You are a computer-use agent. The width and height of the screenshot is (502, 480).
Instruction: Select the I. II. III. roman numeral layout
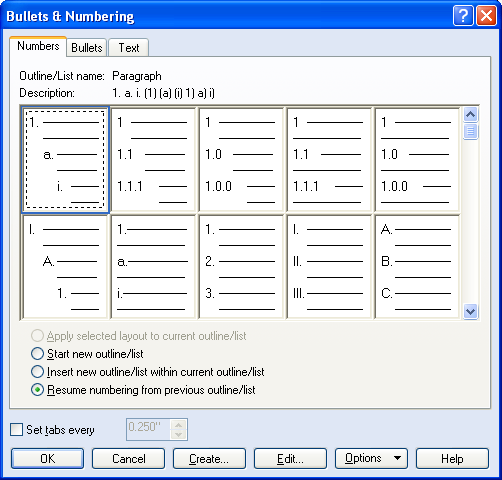(329, 267)
